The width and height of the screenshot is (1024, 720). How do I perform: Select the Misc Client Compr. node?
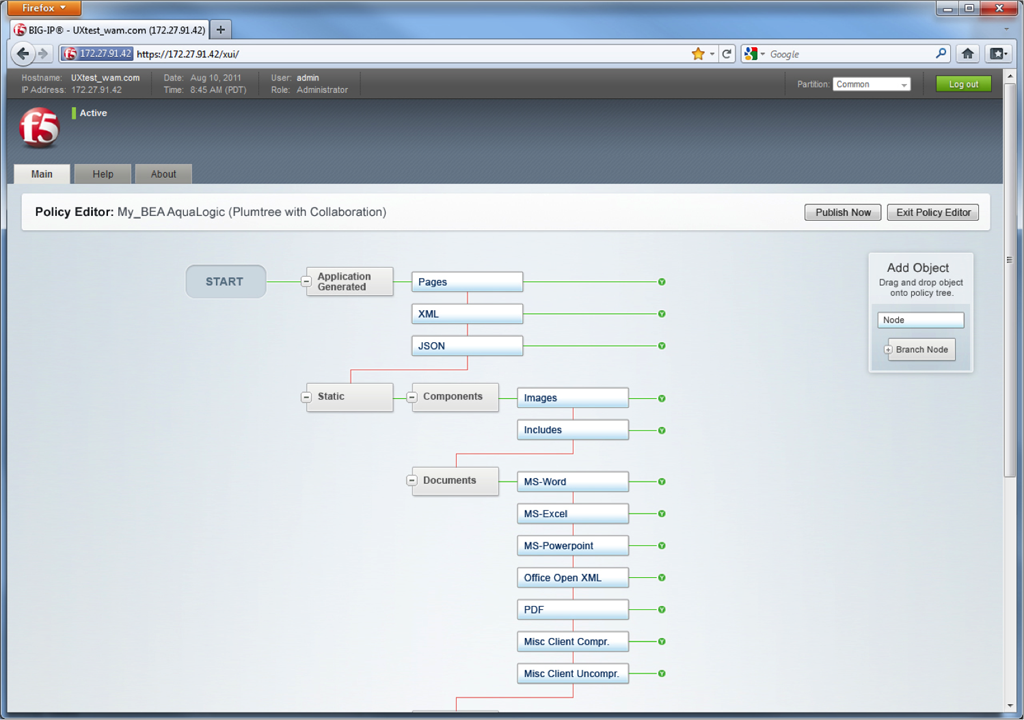[573, 642]
